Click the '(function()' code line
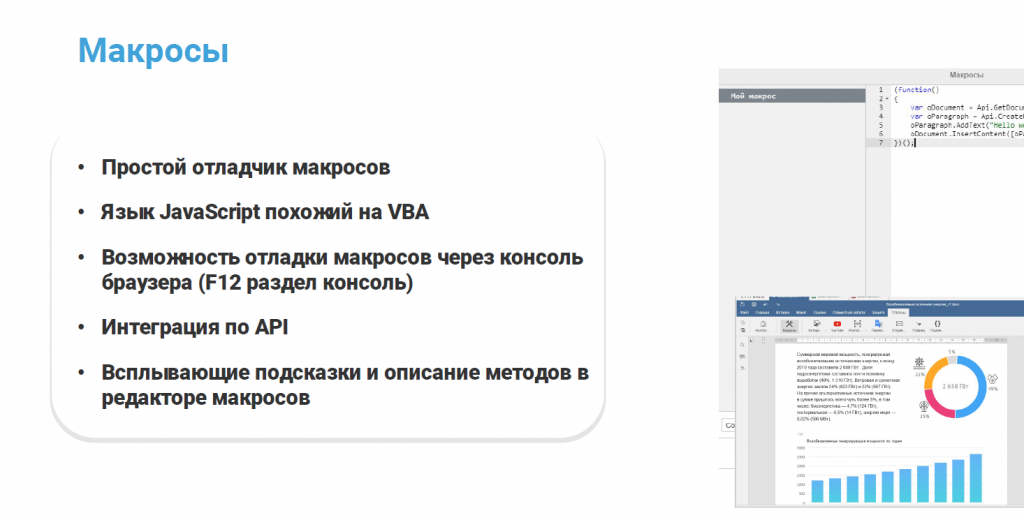This screenshot has height=520, width=1024. pos(916,90)
